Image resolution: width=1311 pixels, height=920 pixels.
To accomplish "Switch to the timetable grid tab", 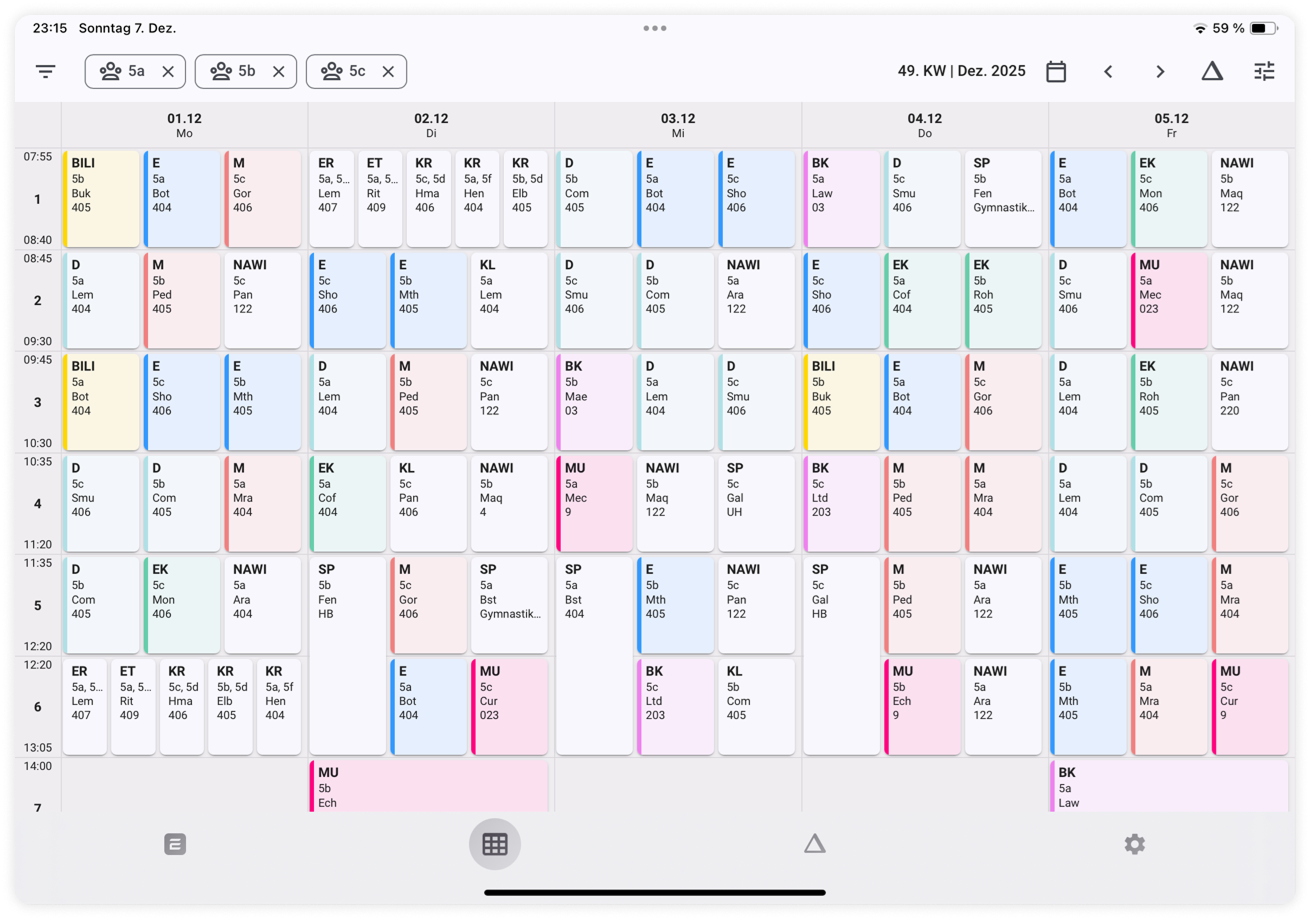I will pos(495,845).
